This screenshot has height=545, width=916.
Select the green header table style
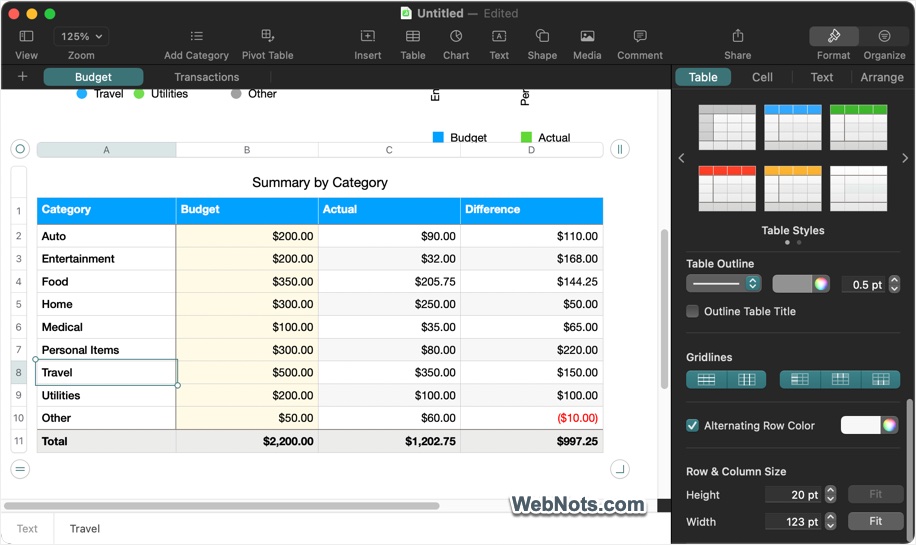click(859, 127)
